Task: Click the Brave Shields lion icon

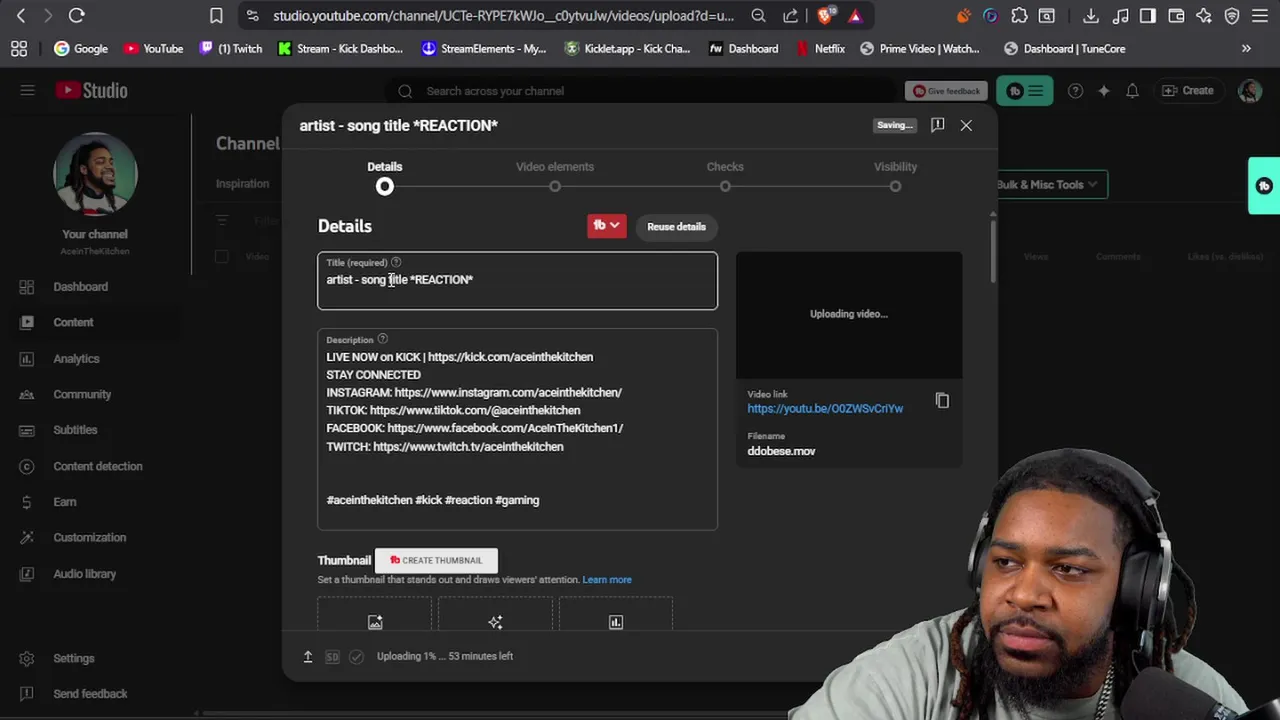Action: click(826, 15)
